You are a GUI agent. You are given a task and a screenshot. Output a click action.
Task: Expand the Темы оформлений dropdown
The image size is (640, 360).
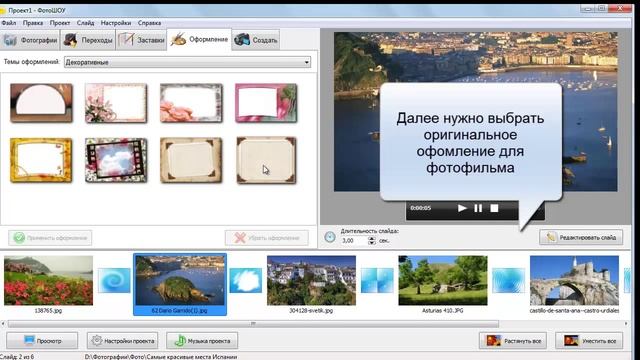click(187, 62)
